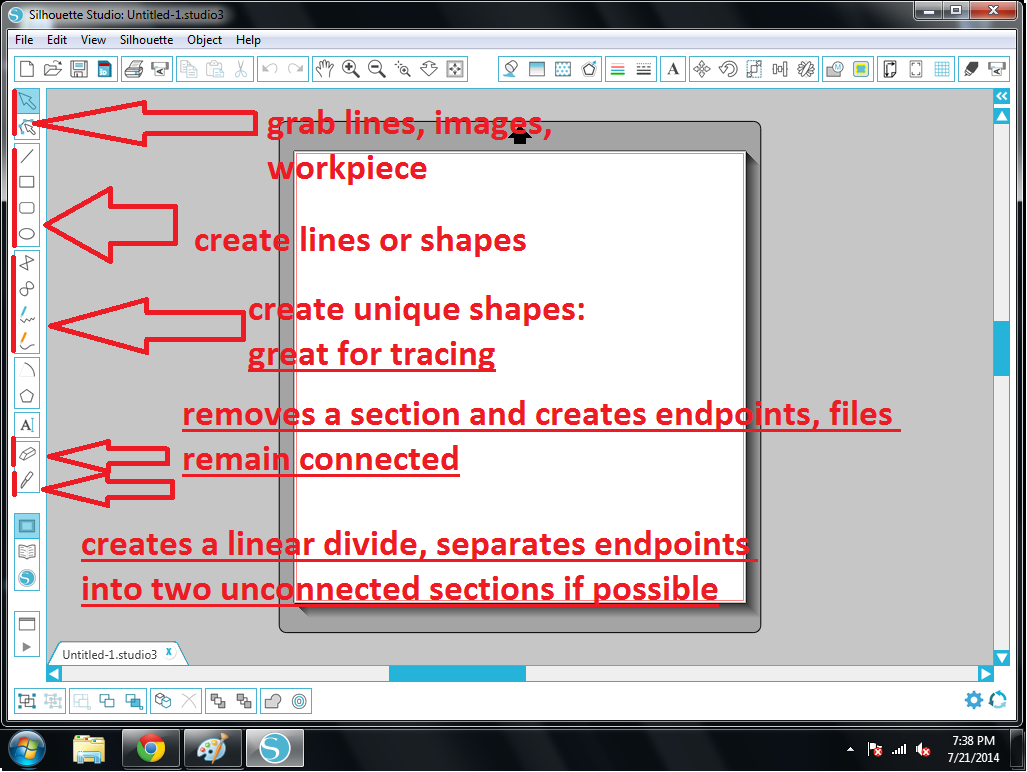
Task: Open the View menu
Action: pyautogui.click(x=93, y=40)
